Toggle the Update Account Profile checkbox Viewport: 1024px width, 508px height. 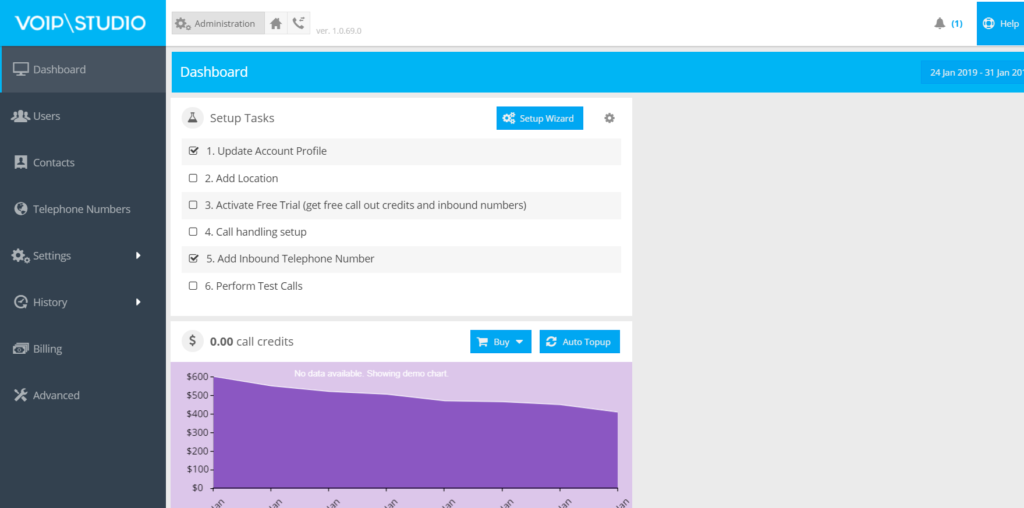193,151
